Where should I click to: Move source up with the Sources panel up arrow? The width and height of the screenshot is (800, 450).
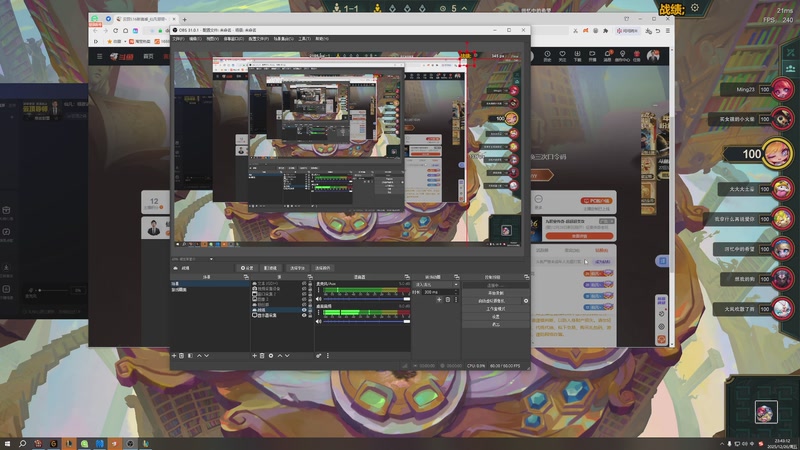click(x=280, y=356)
